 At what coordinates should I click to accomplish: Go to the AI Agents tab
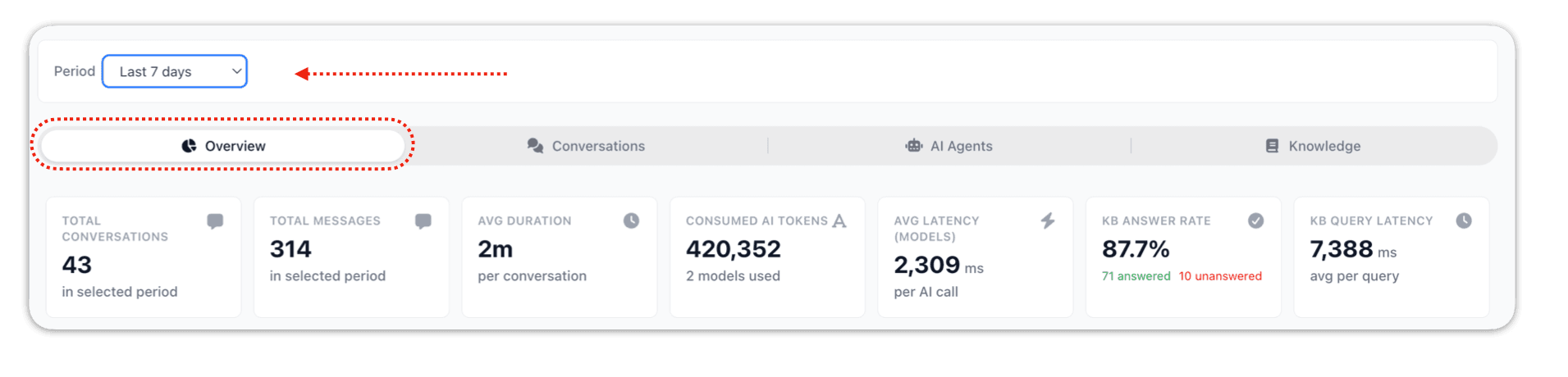[949, 146]
